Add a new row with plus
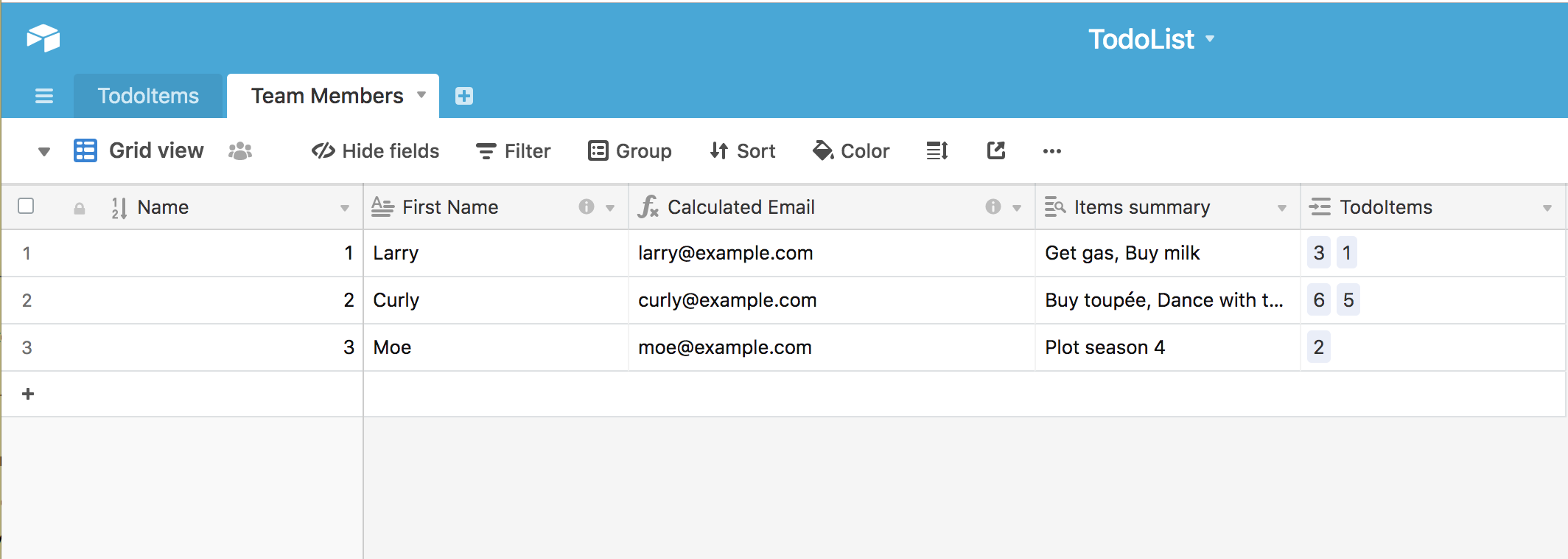 point(28,394)
